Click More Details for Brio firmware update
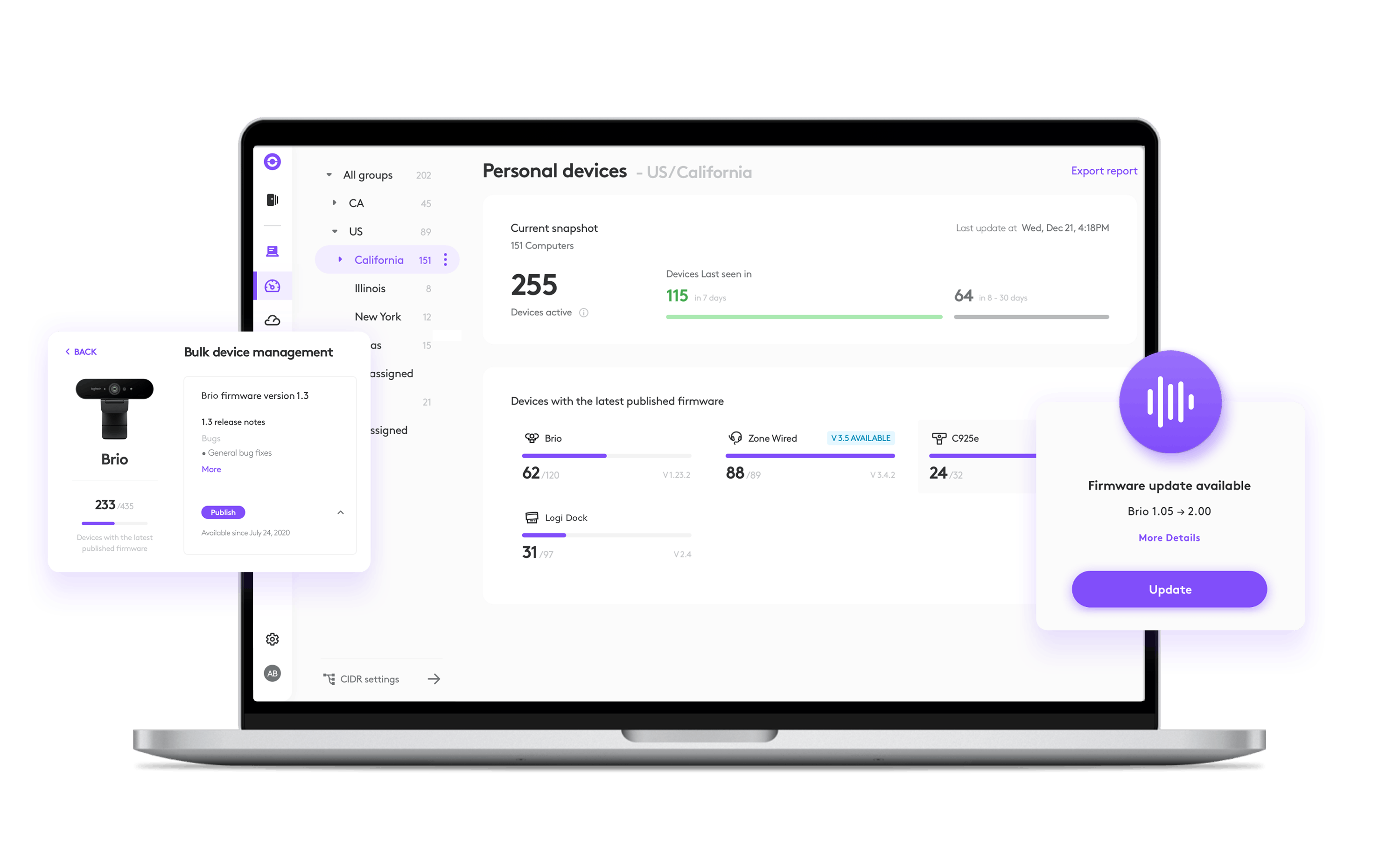This screenshot has height=861, width=1400. [1169, 538]
